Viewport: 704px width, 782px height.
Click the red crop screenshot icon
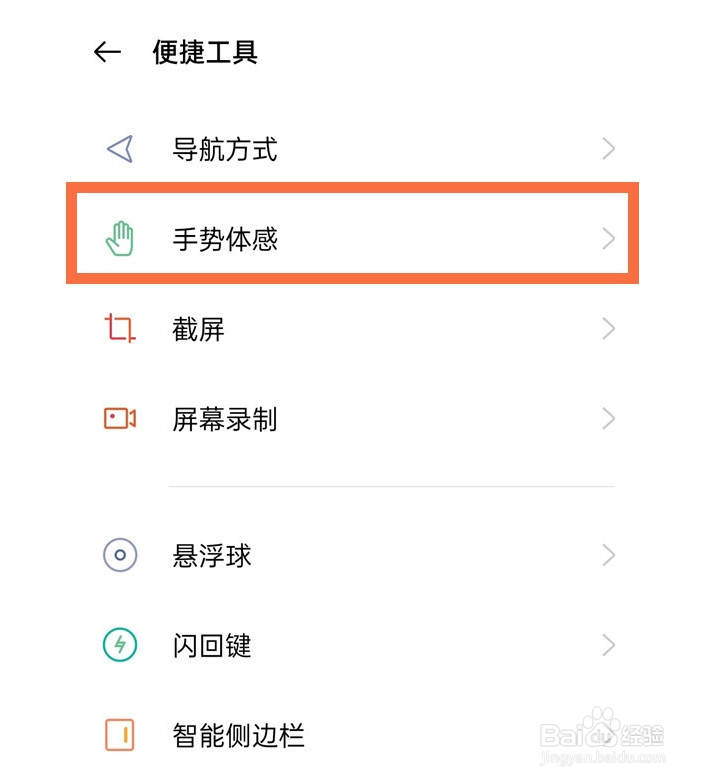pos(120,328)
